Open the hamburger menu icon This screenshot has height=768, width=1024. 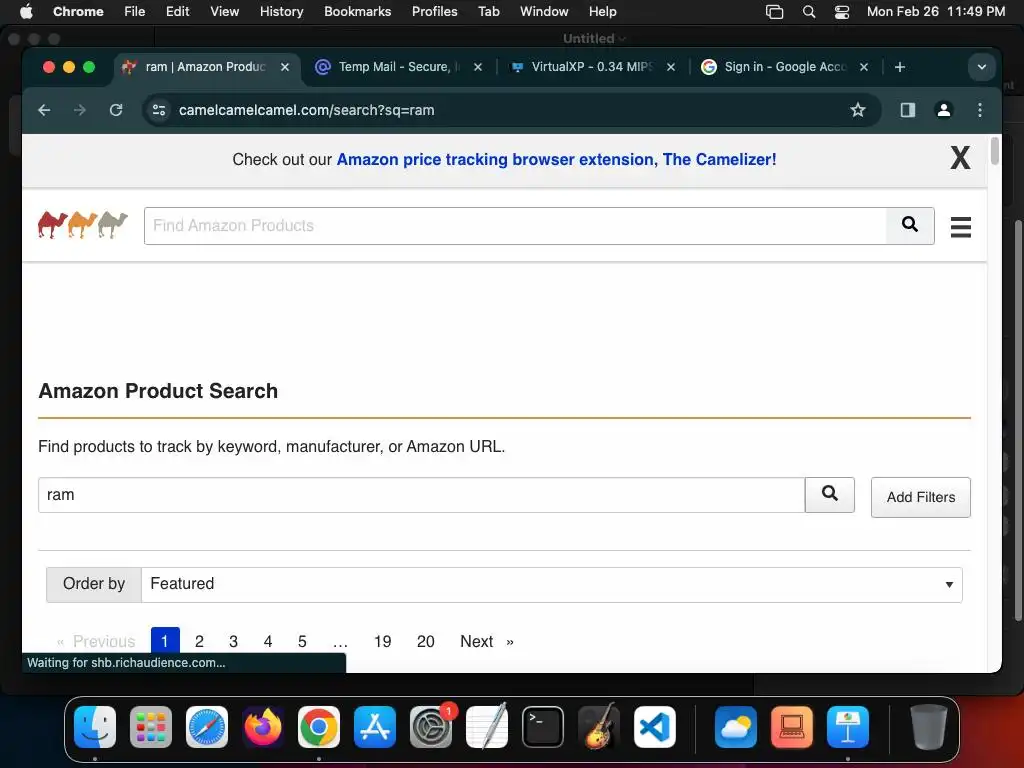point(960,227)
